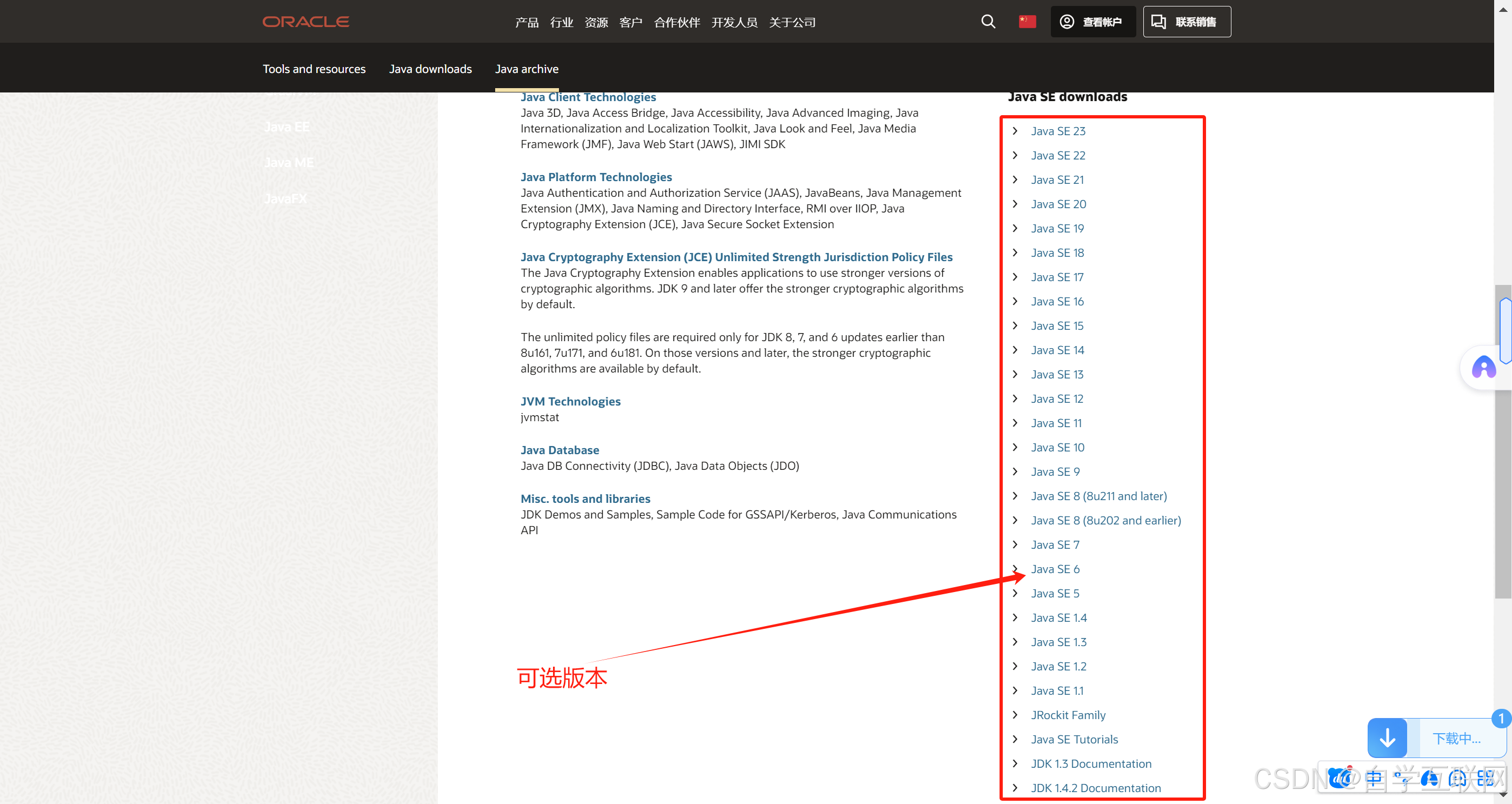Open the Java SE 19 archive link
Image resolution: width=1512 pixels, height=804 pixels.
pos(1057,228)
